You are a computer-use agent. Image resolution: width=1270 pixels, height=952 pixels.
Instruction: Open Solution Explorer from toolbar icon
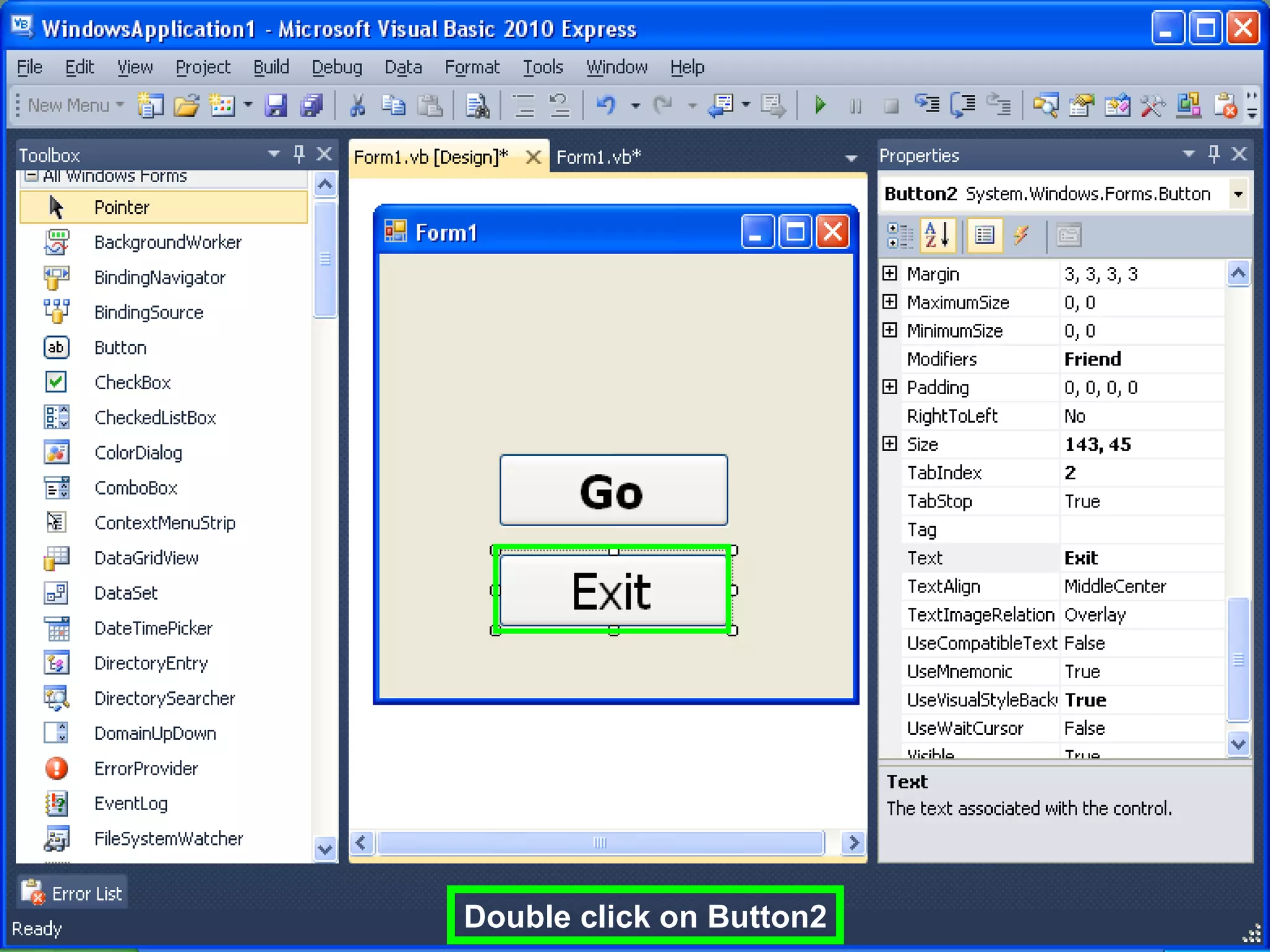pos(1046,105)
